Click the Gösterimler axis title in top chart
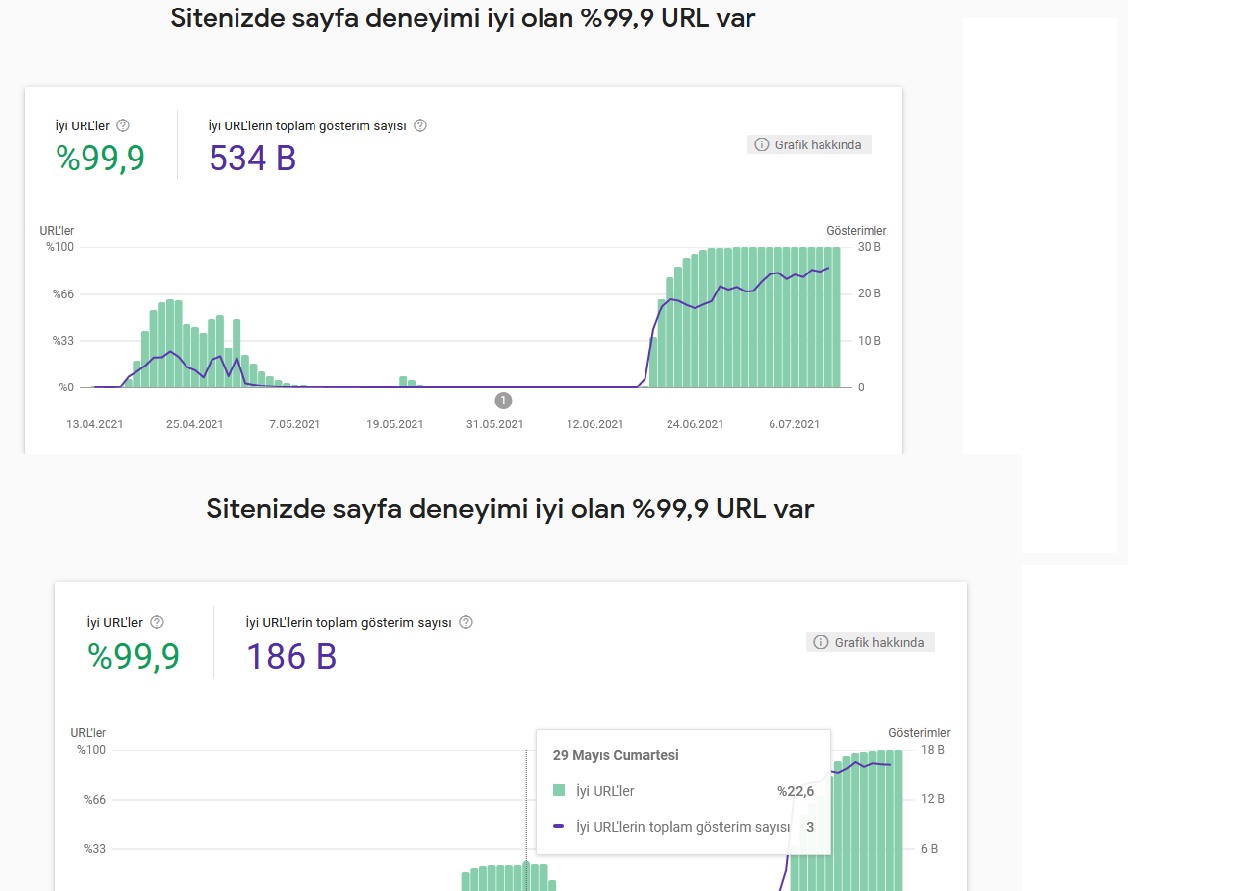The image size is (1249, 891). [x=856, y=231]
